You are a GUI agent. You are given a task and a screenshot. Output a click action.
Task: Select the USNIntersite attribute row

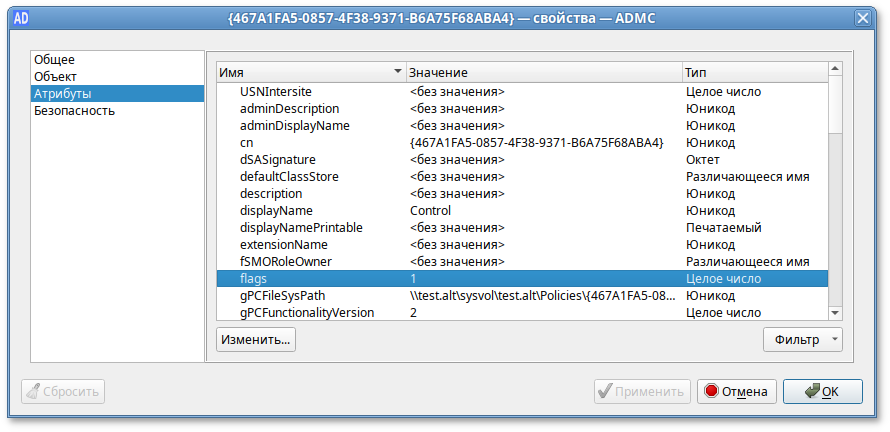click(522, 91)
